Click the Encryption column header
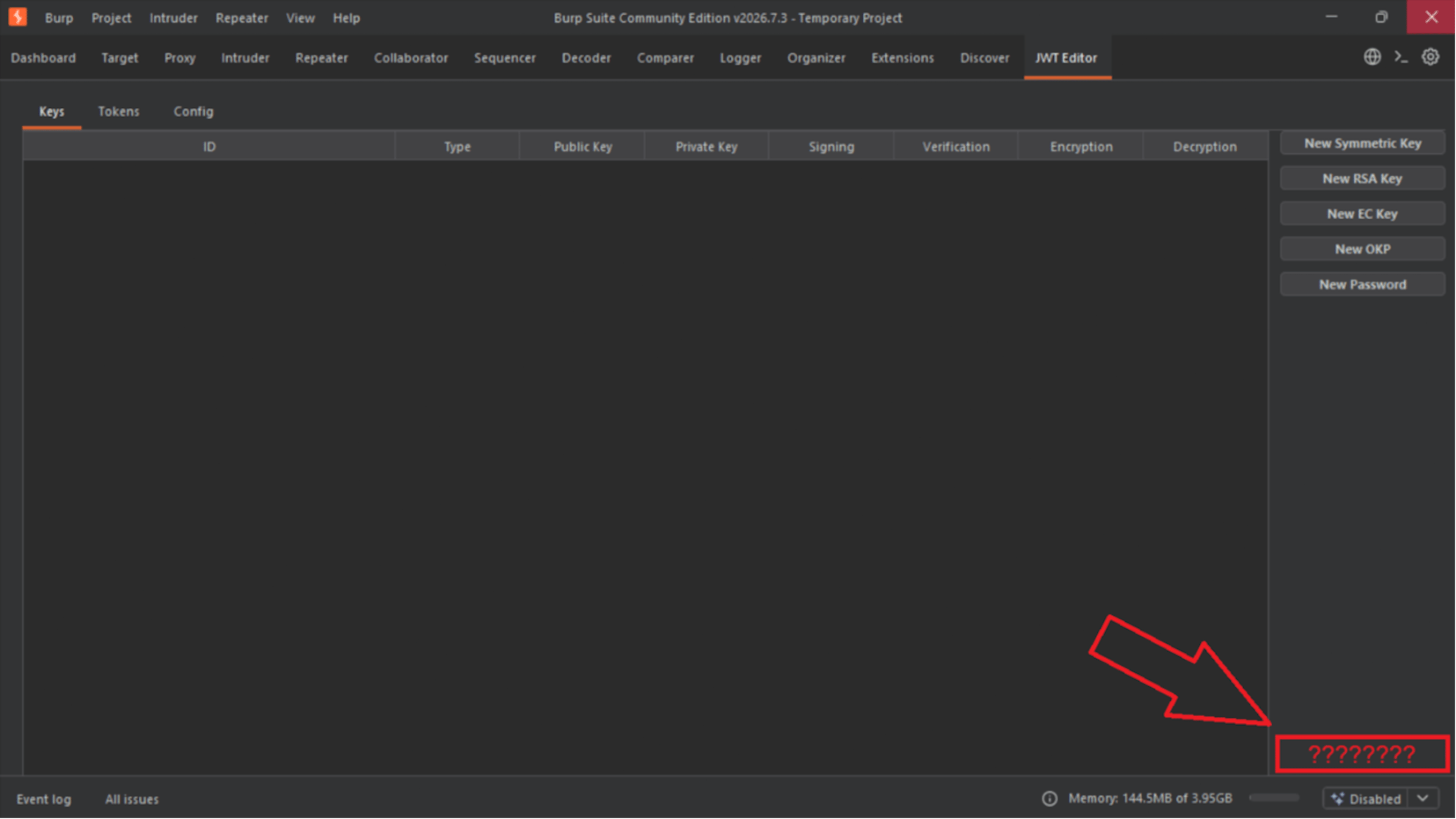This screenshot has width=1456, height=819. point(1081,146)
